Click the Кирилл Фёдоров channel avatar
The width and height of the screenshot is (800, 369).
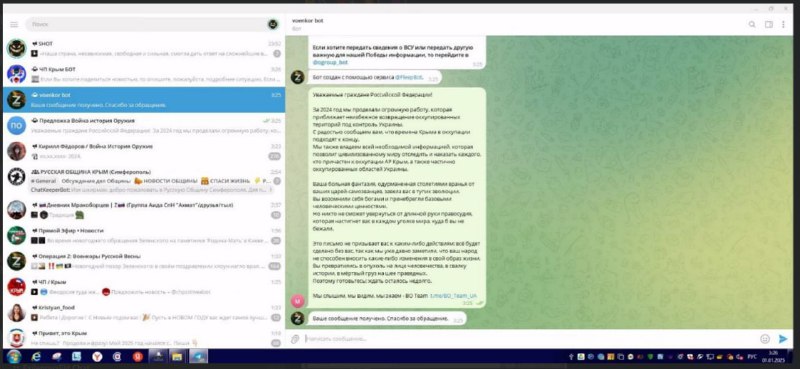click(16, 151)
